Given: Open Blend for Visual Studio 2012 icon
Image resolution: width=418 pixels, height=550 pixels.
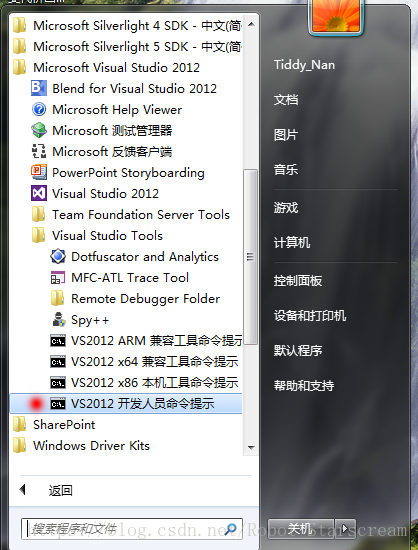Looking at the screenshot, I should tap(39, 88).
